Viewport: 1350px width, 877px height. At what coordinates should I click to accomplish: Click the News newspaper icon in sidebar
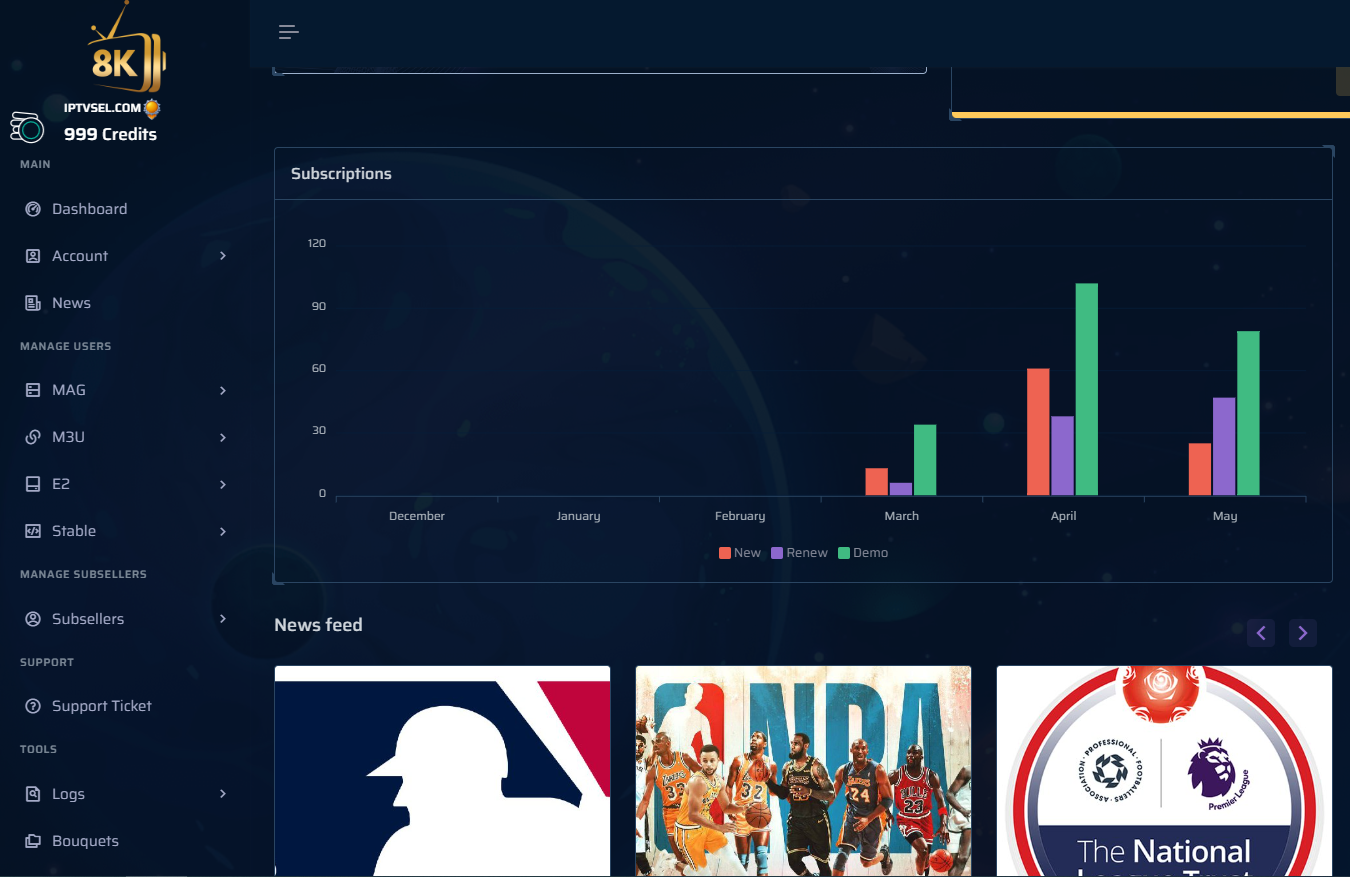pyautogui.click(x=33, y=303)
